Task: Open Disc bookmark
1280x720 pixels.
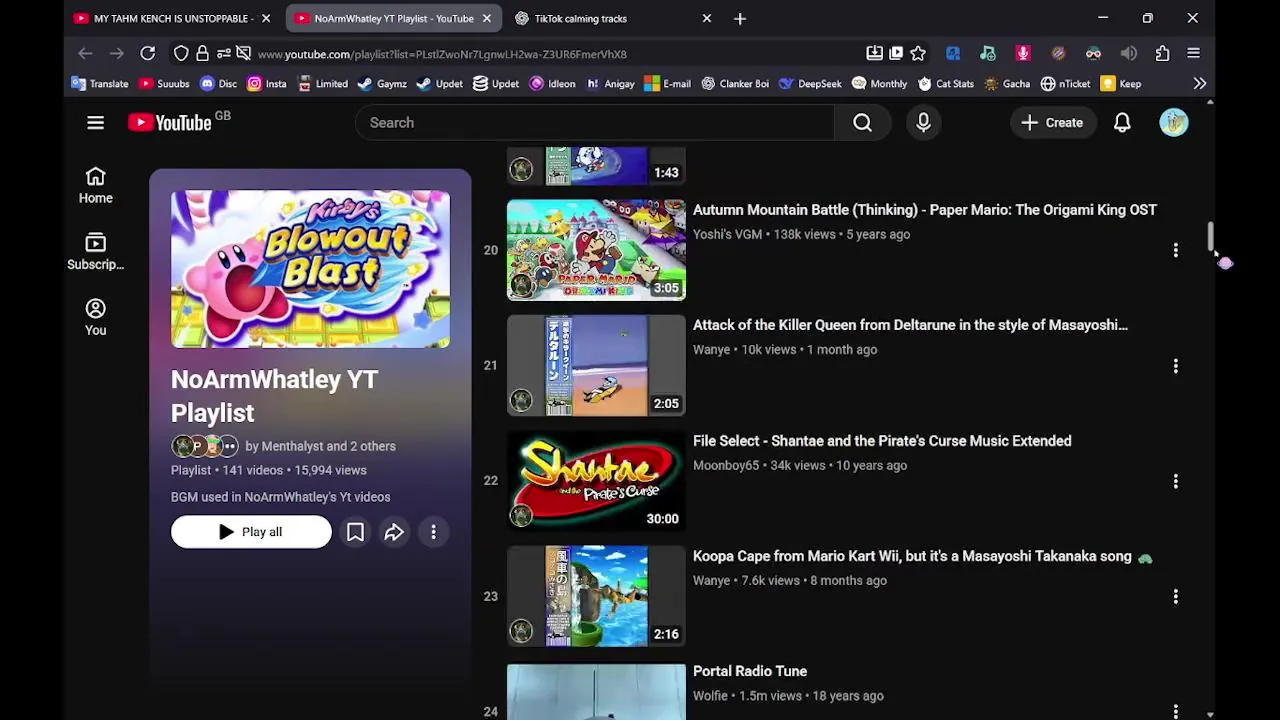Action: (218, 84)
